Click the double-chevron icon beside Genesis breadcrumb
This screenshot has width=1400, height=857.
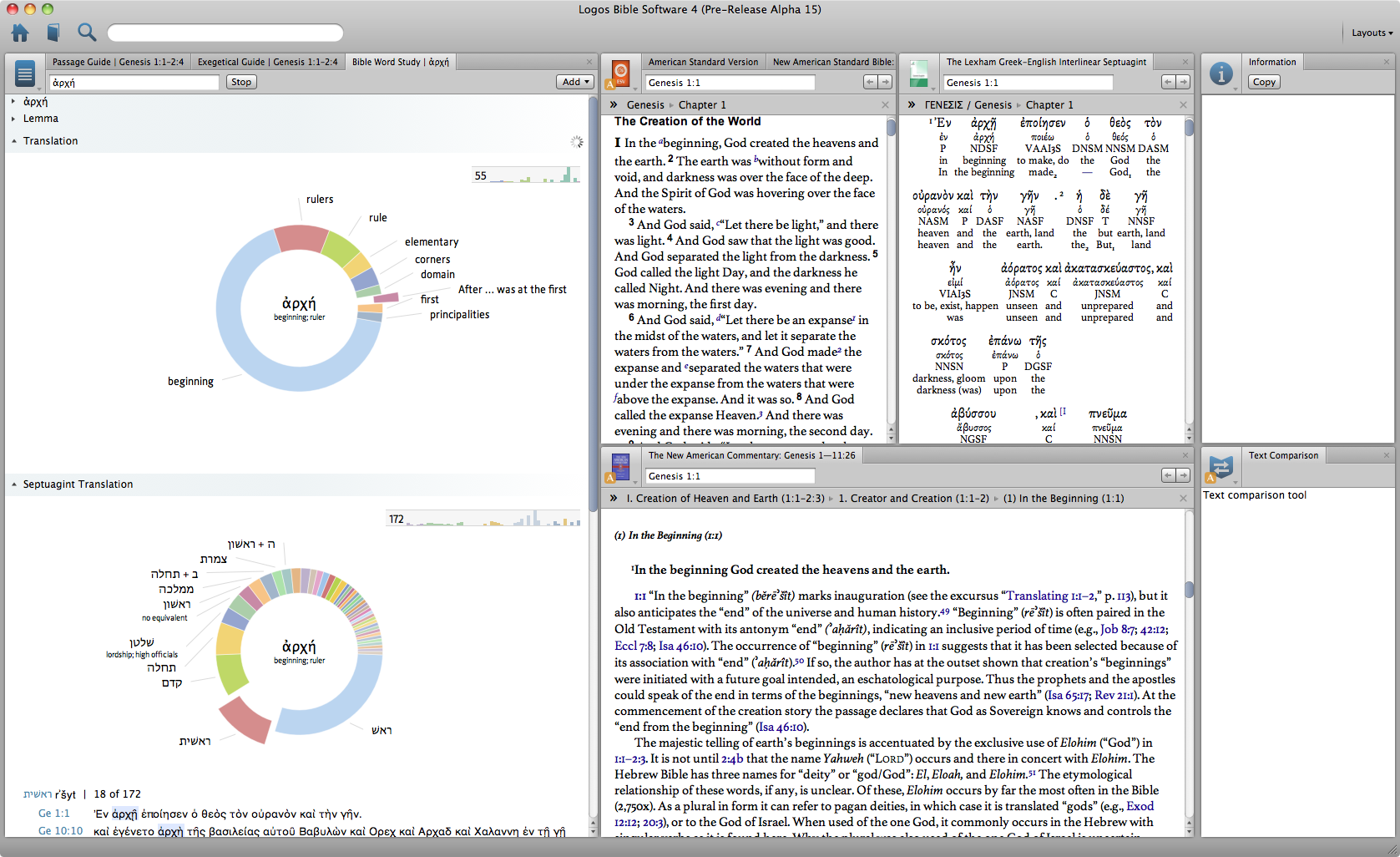click(x=614, y=104)
